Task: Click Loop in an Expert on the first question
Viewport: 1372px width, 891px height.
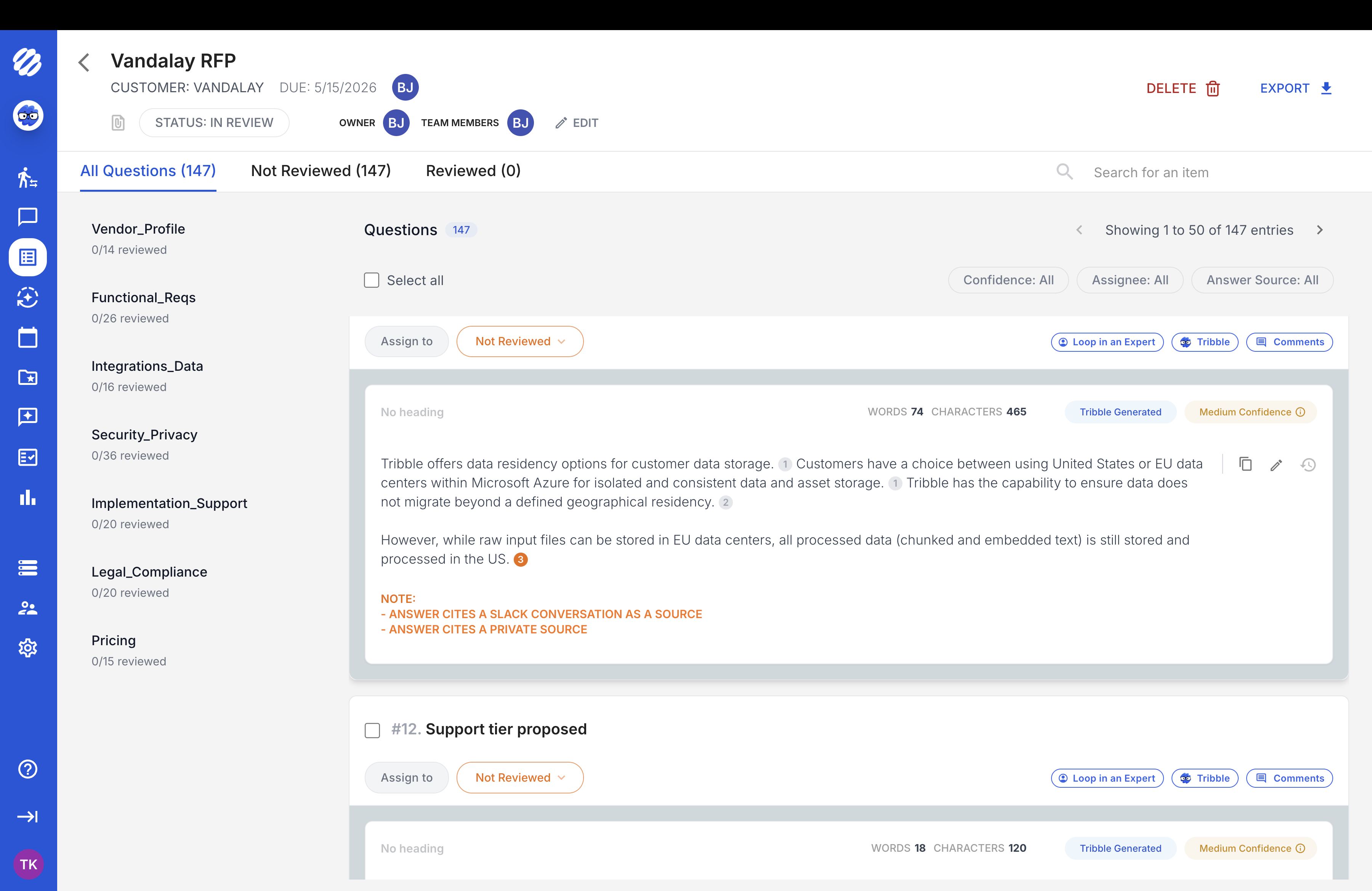Action: click(1107, 342)
